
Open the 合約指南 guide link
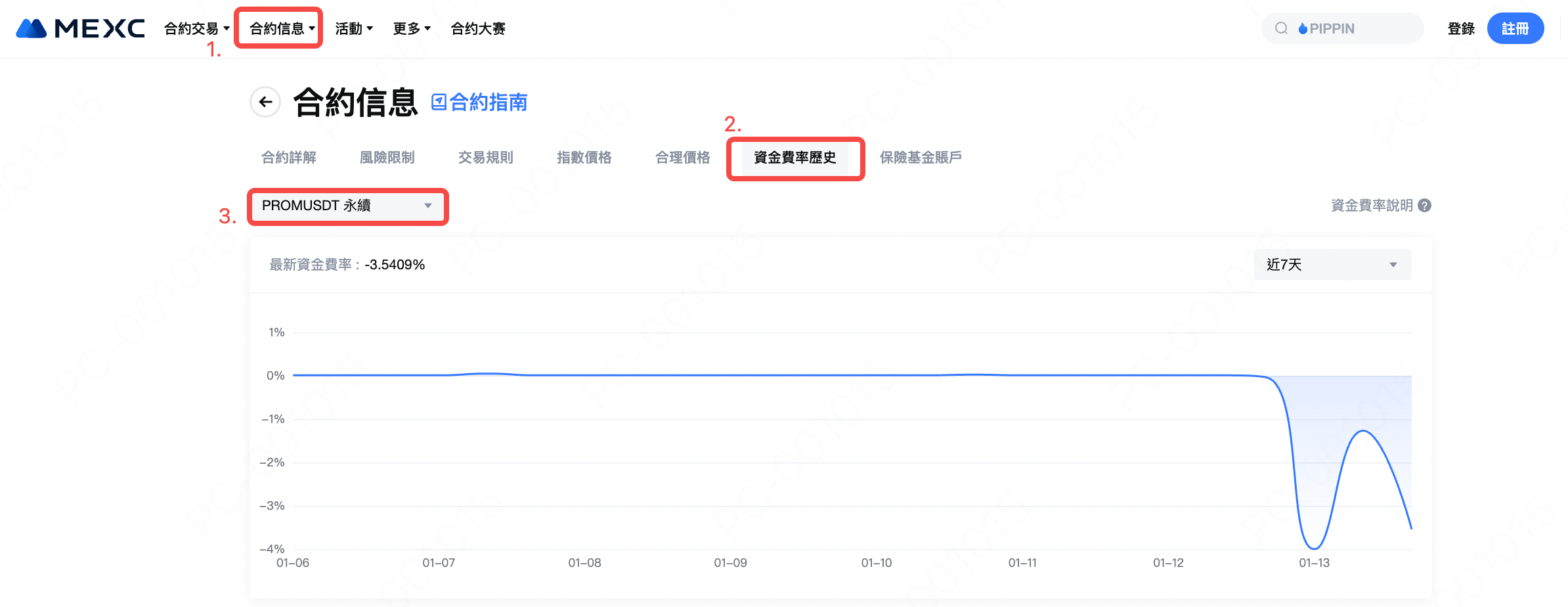coord(488,102)
